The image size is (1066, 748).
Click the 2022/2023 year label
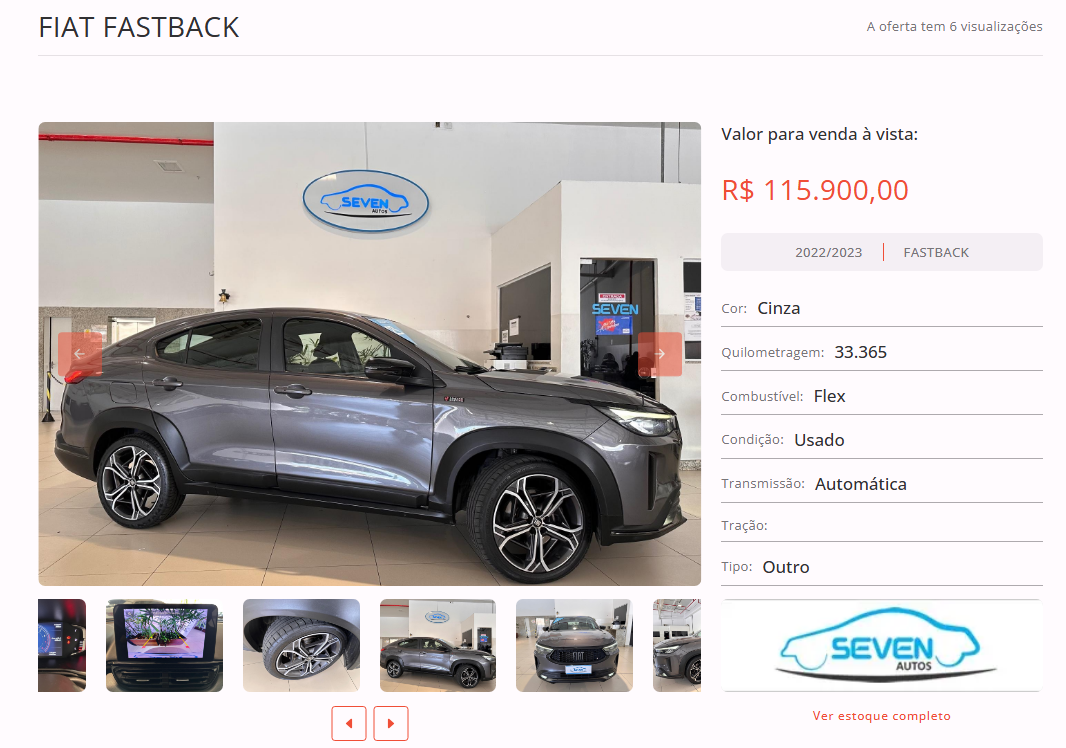tap(828, 252)
